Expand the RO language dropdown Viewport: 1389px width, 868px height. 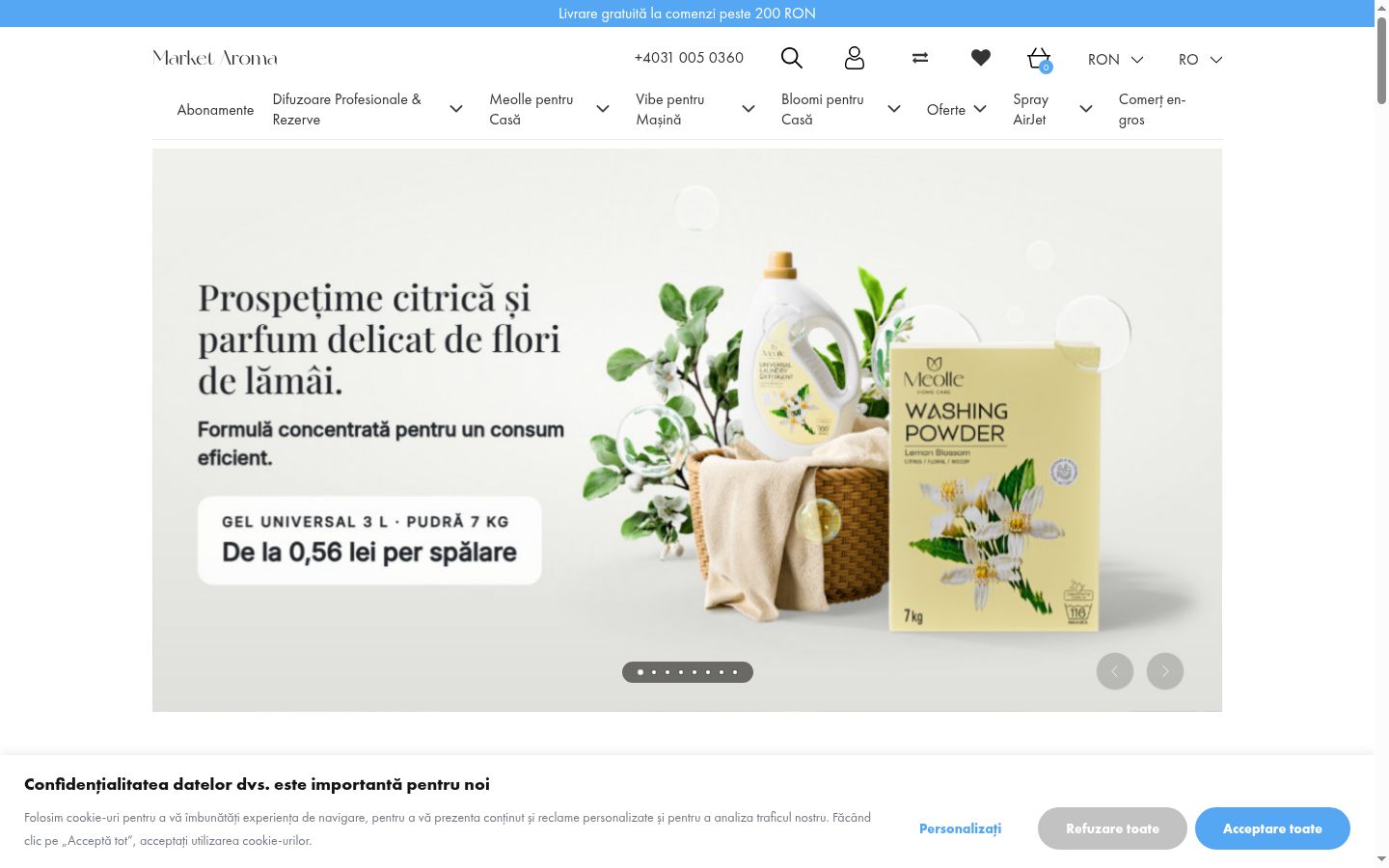coord(1200,60)
